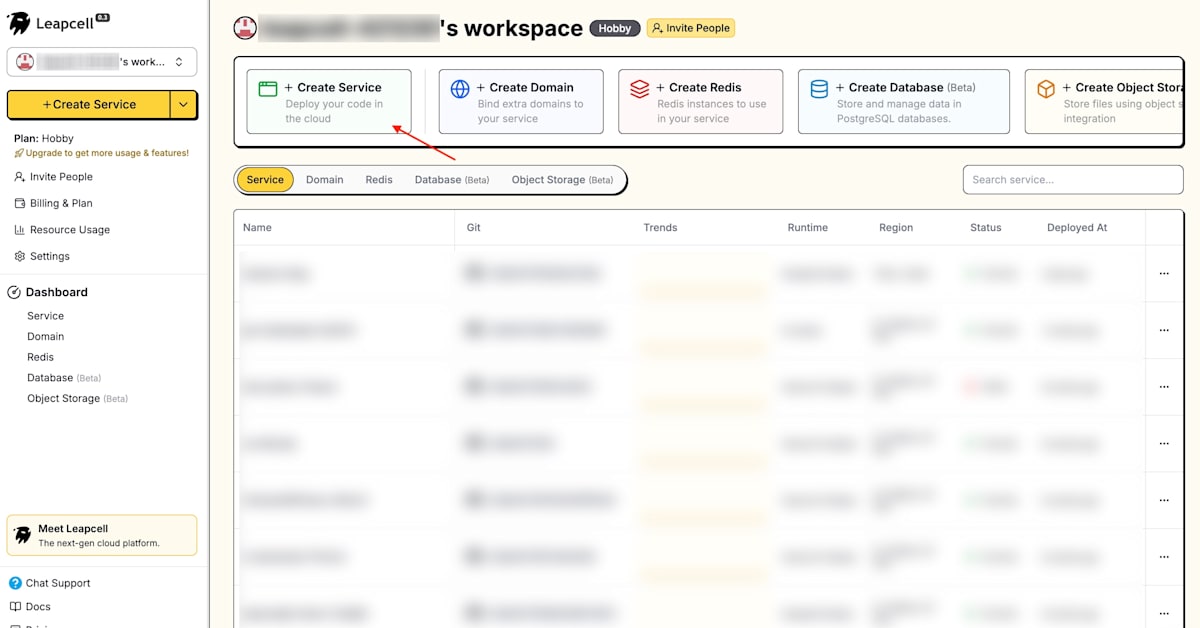Screen dimensions: 1200x628
Task: Go to Billing & Plan
Action: (54, 203)
